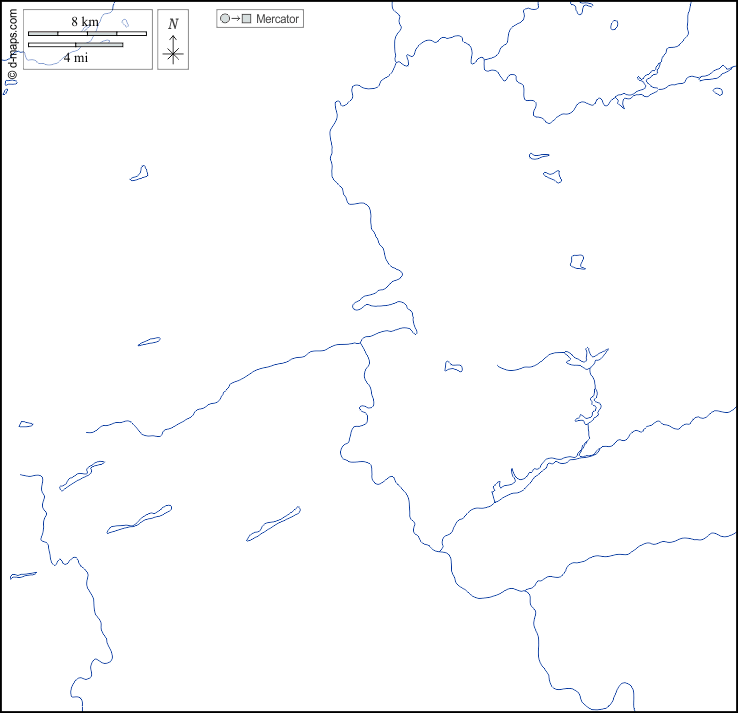Click the upper of the two small northeast lakes
Screen dimensions: 738x713
pyautogui.click(x=539, y=156)
